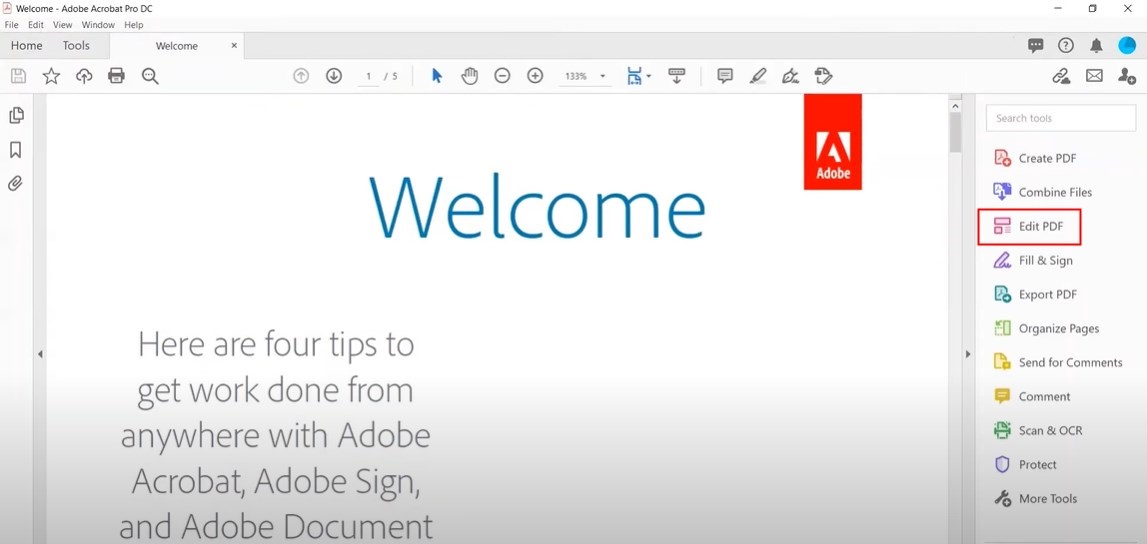The image size is (1147, 544).
Task: Click the Search tools field
Action: [1061, 118]
